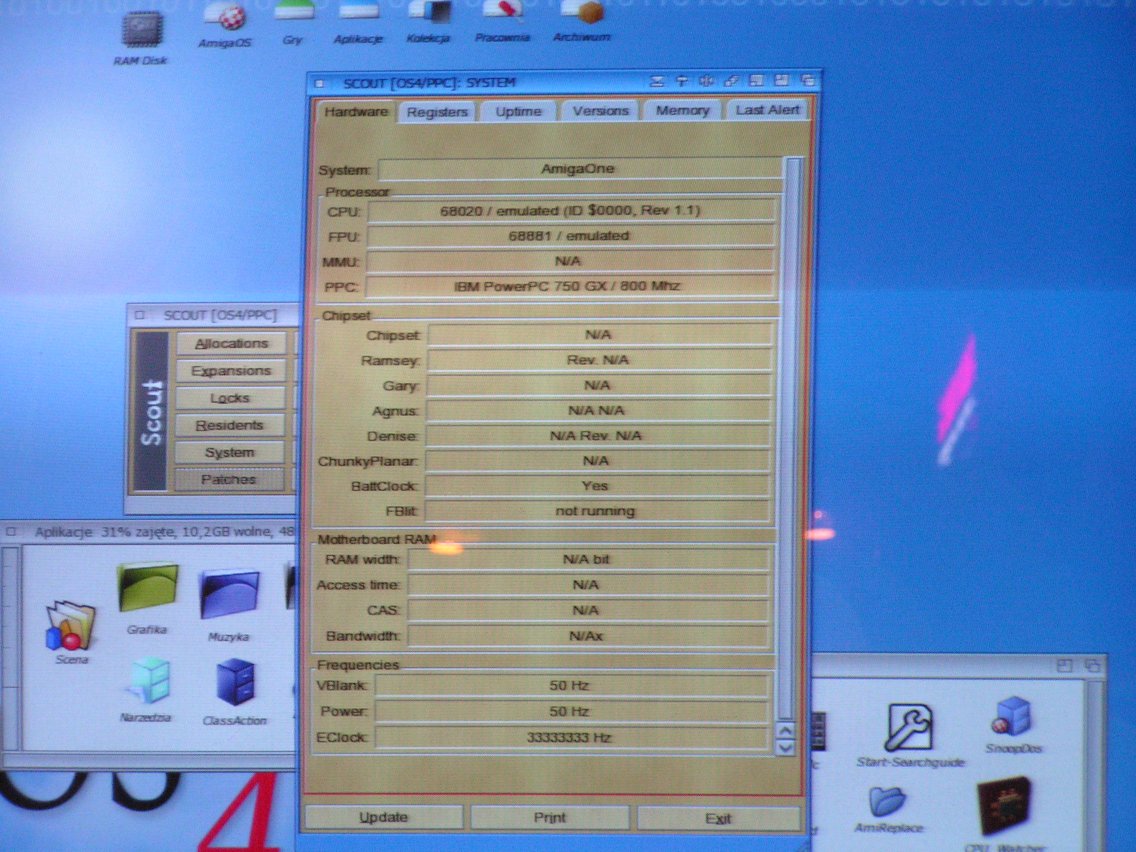
Task: Click the Update button
Action: [383, 817]
